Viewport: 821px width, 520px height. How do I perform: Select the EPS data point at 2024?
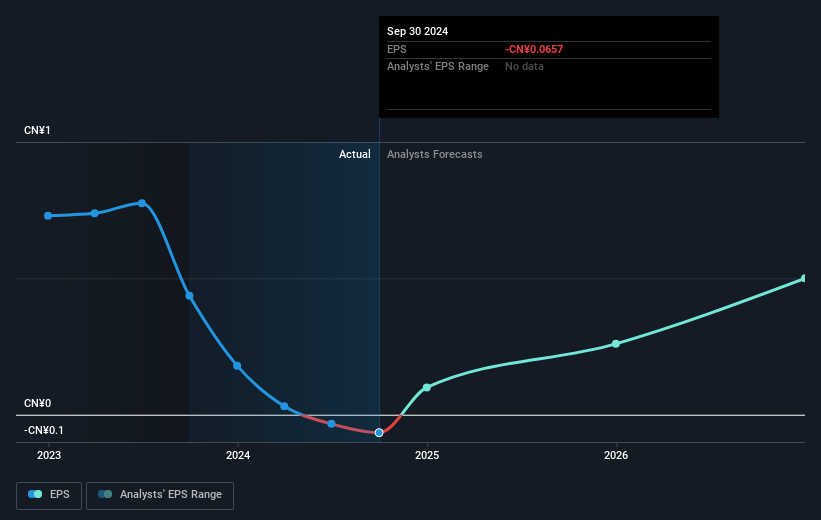(237, 366)
